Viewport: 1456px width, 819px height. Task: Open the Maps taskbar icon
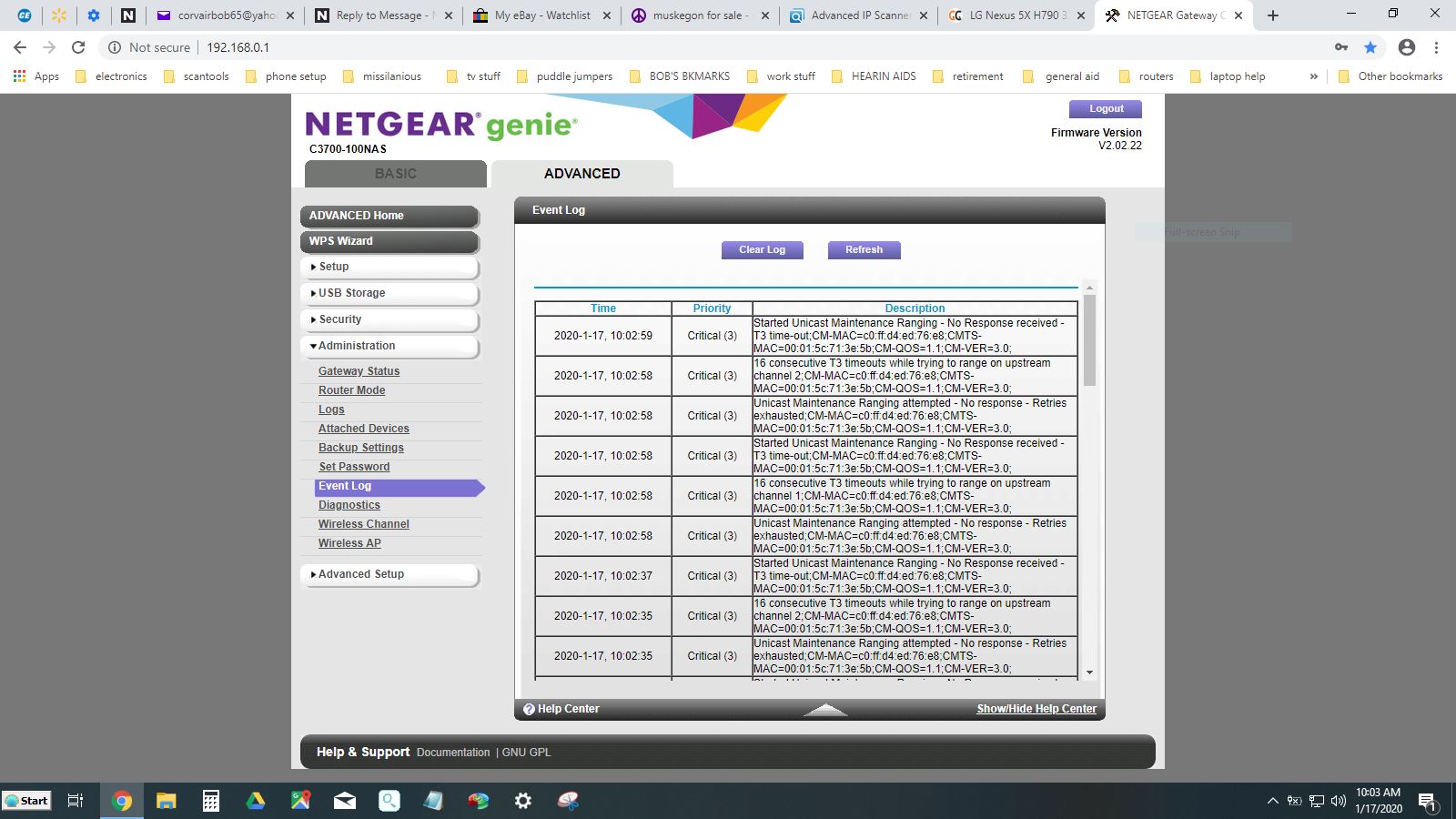[x=300, y=801]
